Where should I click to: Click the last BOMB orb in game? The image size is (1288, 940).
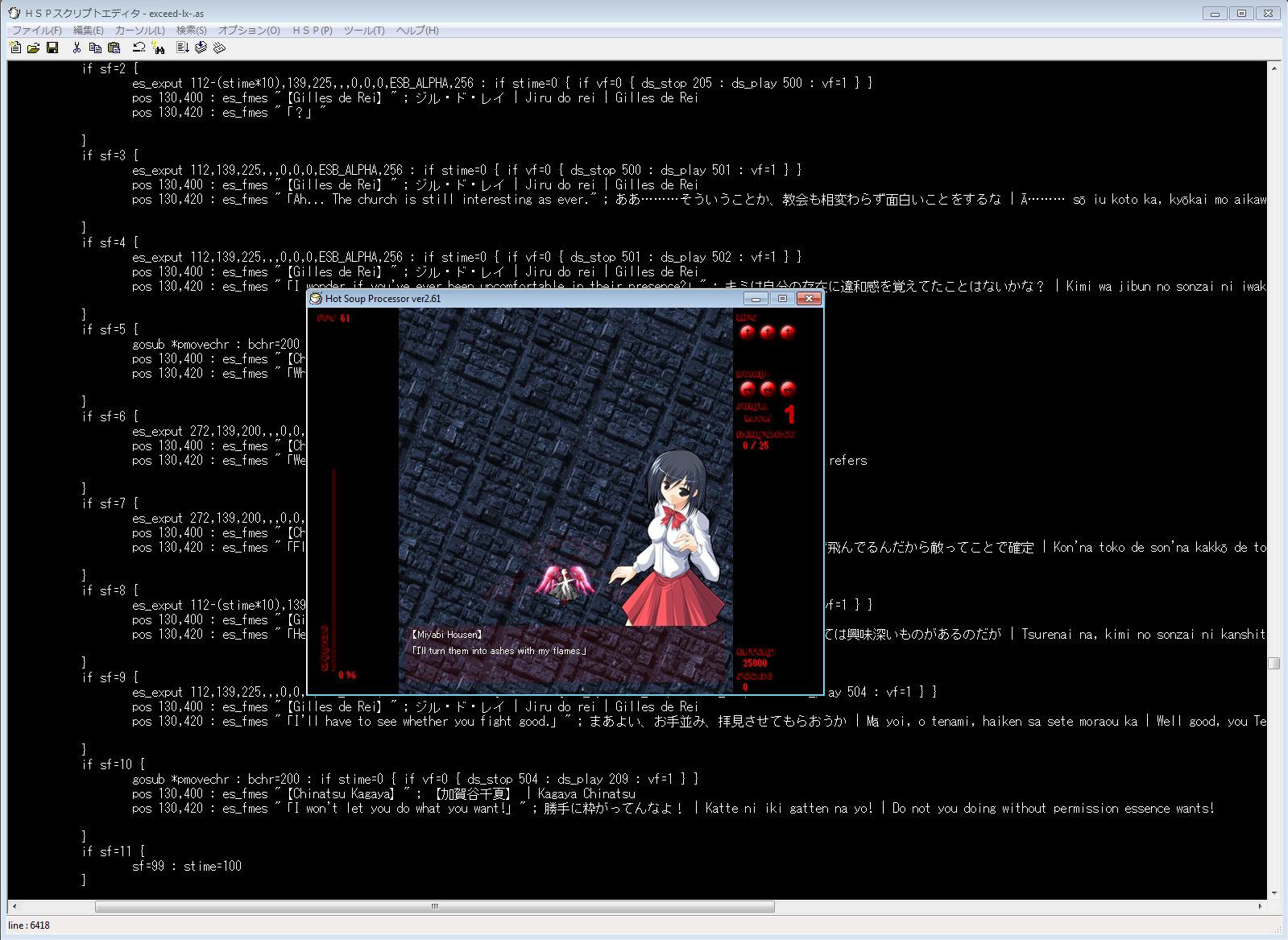pyautogui.click(x=788, y=389)
